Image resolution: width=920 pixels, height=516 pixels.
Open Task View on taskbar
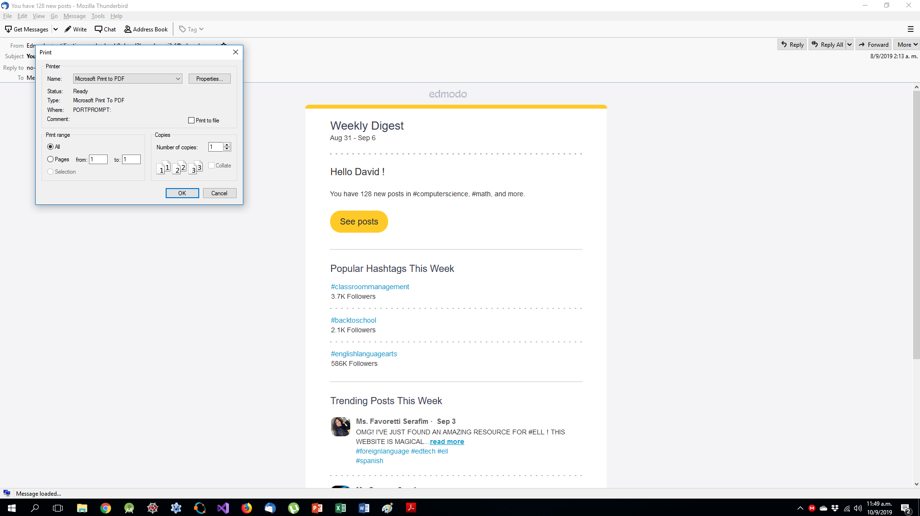click(x=58, y=508)
